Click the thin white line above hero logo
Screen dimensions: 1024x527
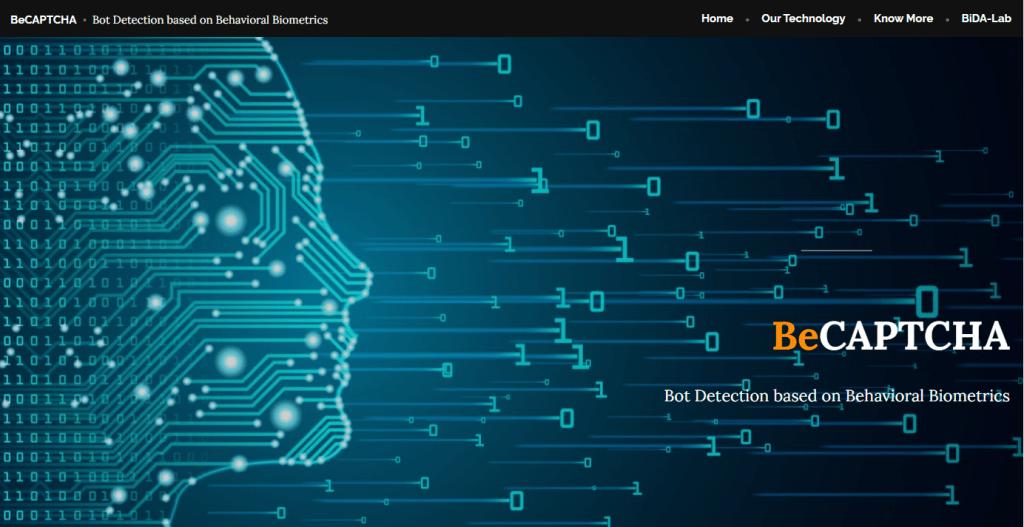coord(836,250)
